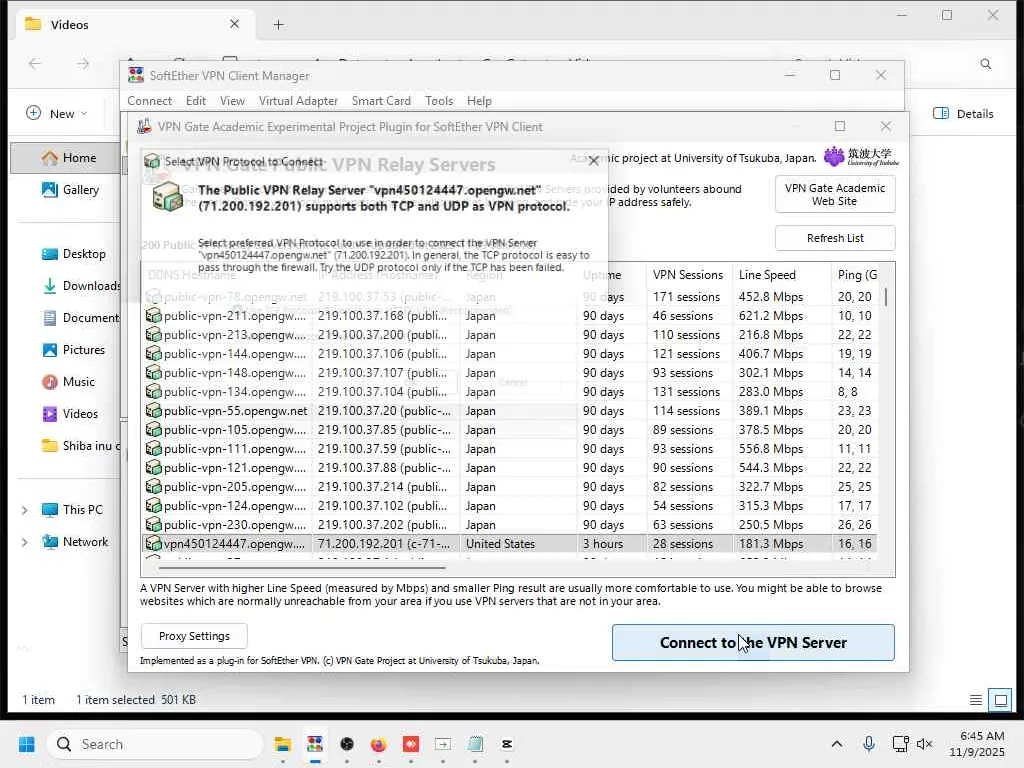Select server icon for public-vpn-121
Image resolution: width=1024 pixels, height=768 pixels.
pyautogui.click(x=153, y=468)
